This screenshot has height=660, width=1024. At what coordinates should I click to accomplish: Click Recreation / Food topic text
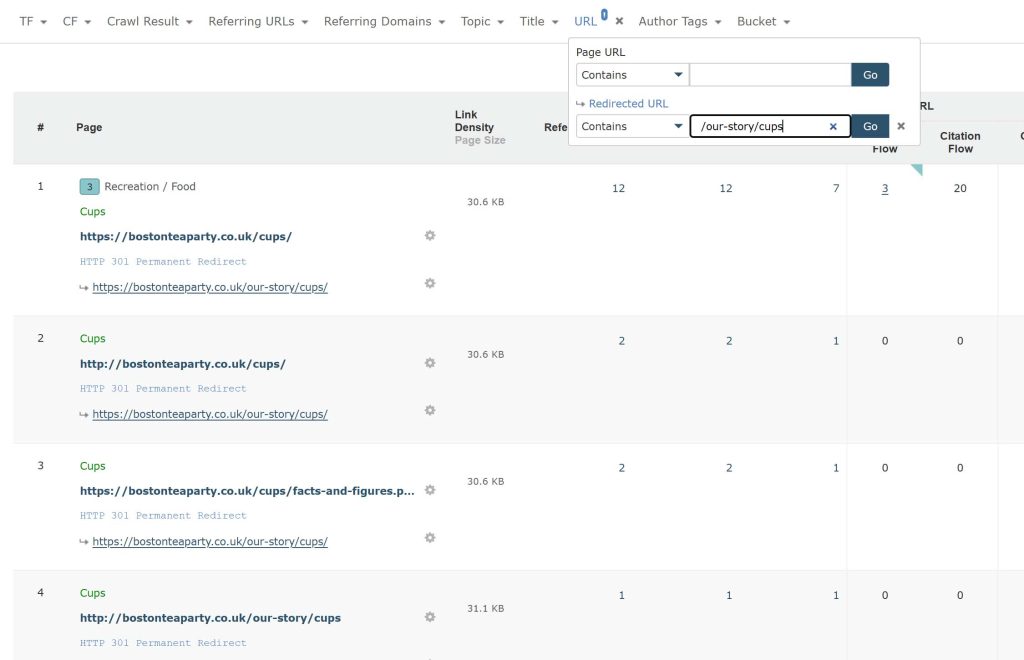(x=150, y=187)
